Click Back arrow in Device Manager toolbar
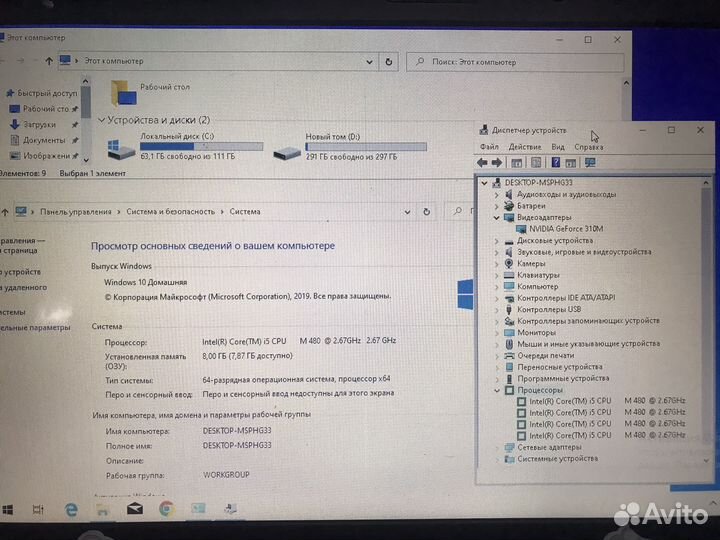 (482, 163)
